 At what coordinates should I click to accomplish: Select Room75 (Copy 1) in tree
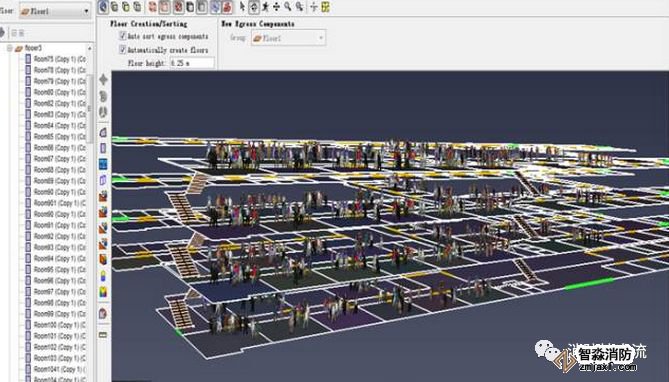pyautogui.click(x=59, y=59)
